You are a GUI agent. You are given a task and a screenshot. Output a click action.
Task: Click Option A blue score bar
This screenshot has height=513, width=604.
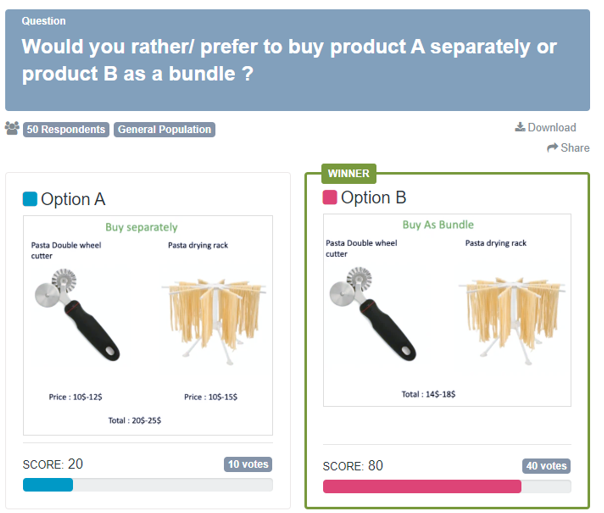[x=48, y=485]
